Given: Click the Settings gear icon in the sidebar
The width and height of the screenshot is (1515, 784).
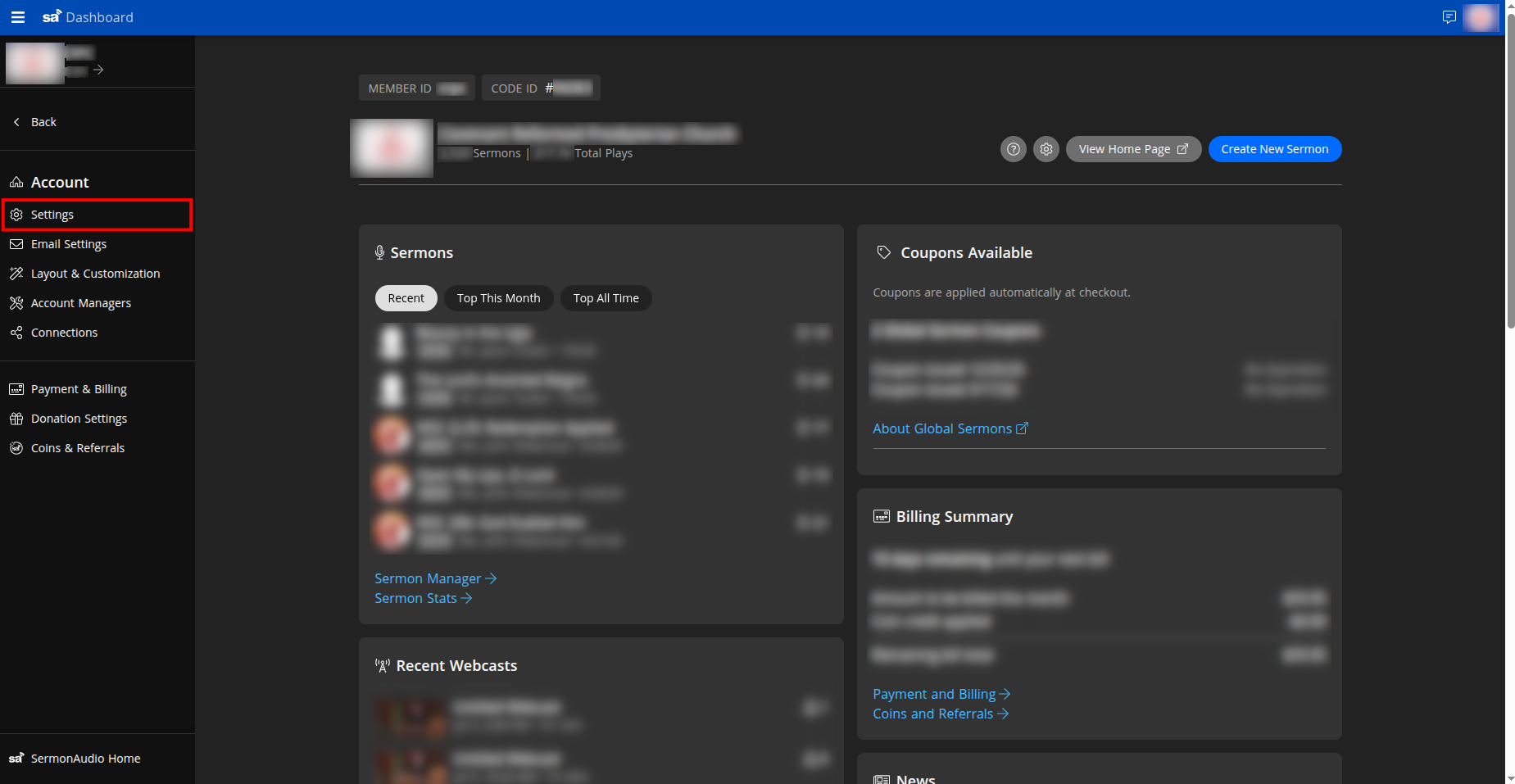Looking at the screenshot, I should 16,215.
